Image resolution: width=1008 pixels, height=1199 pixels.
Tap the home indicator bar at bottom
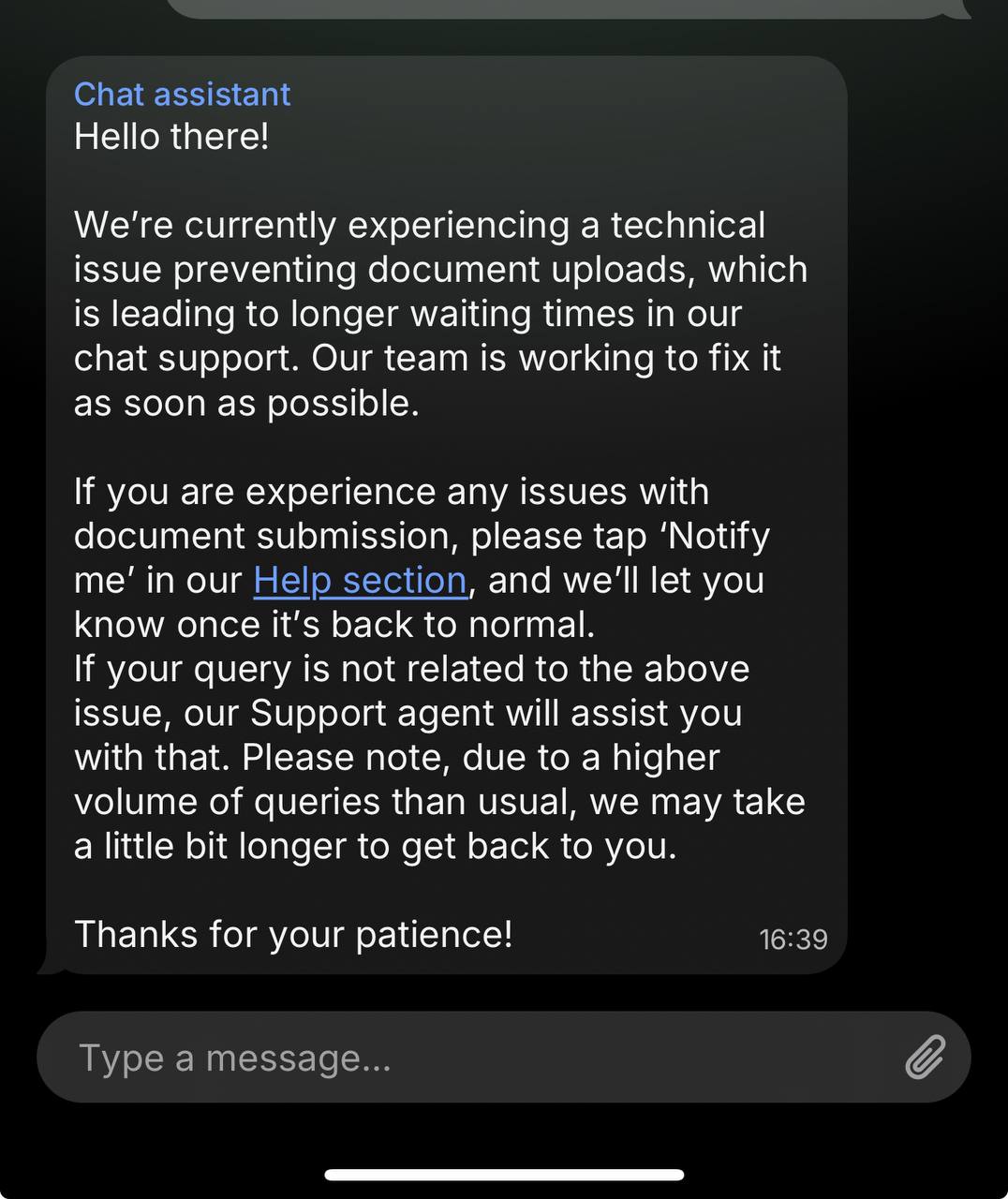504,1175
